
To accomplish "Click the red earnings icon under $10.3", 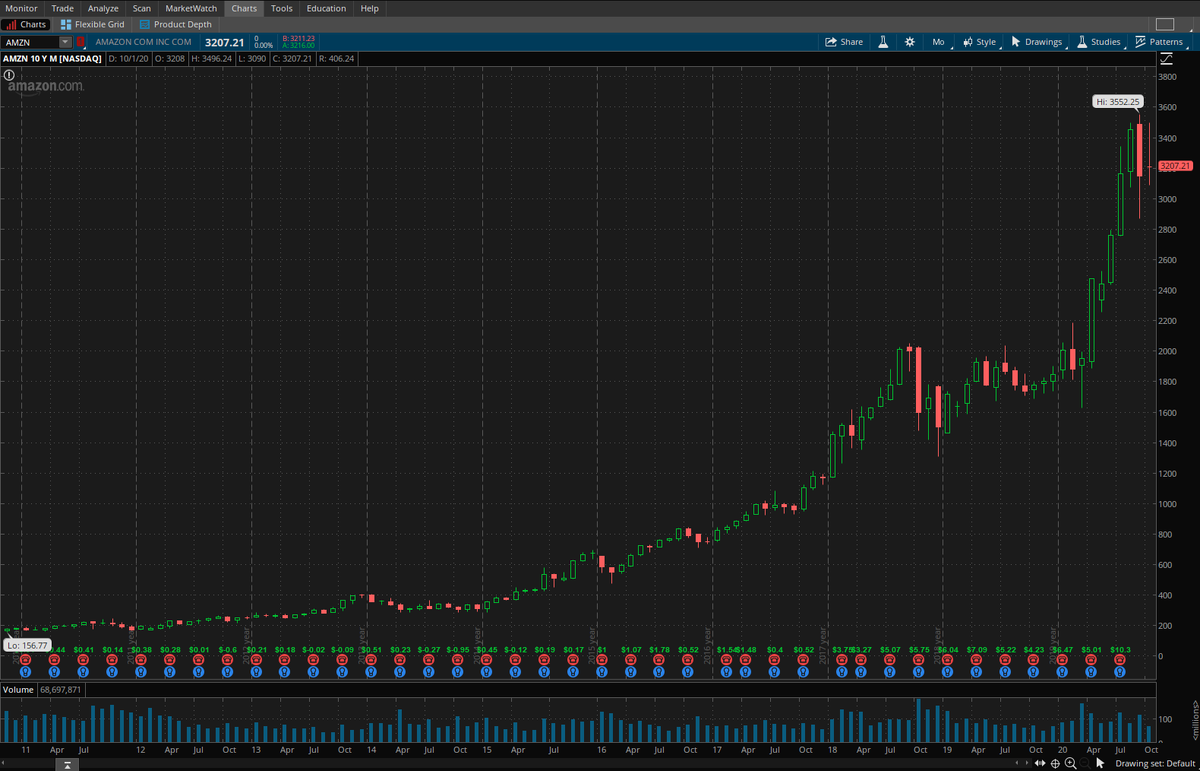I will pyautogui.click(x=1120, y=660).
